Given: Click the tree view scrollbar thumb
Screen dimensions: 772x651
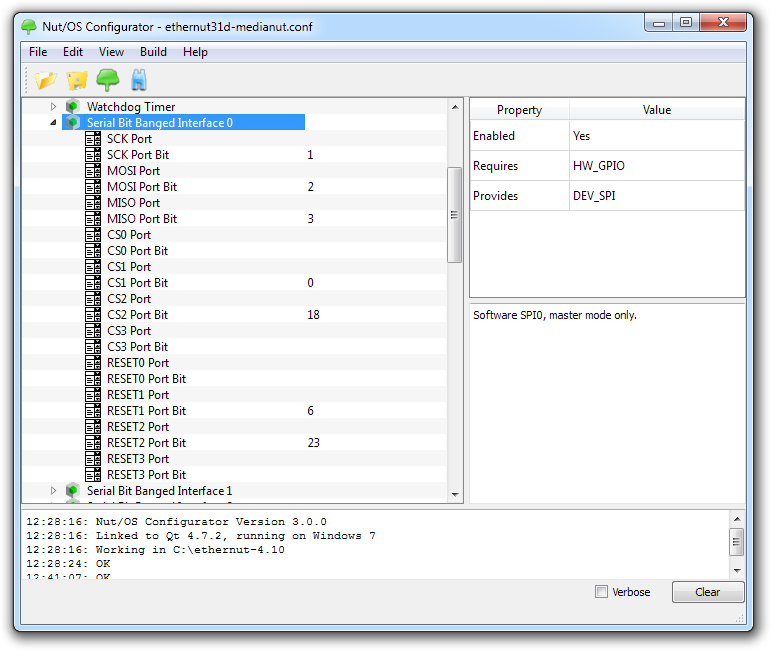Looking at the screenshot, I should click(454, 215).
